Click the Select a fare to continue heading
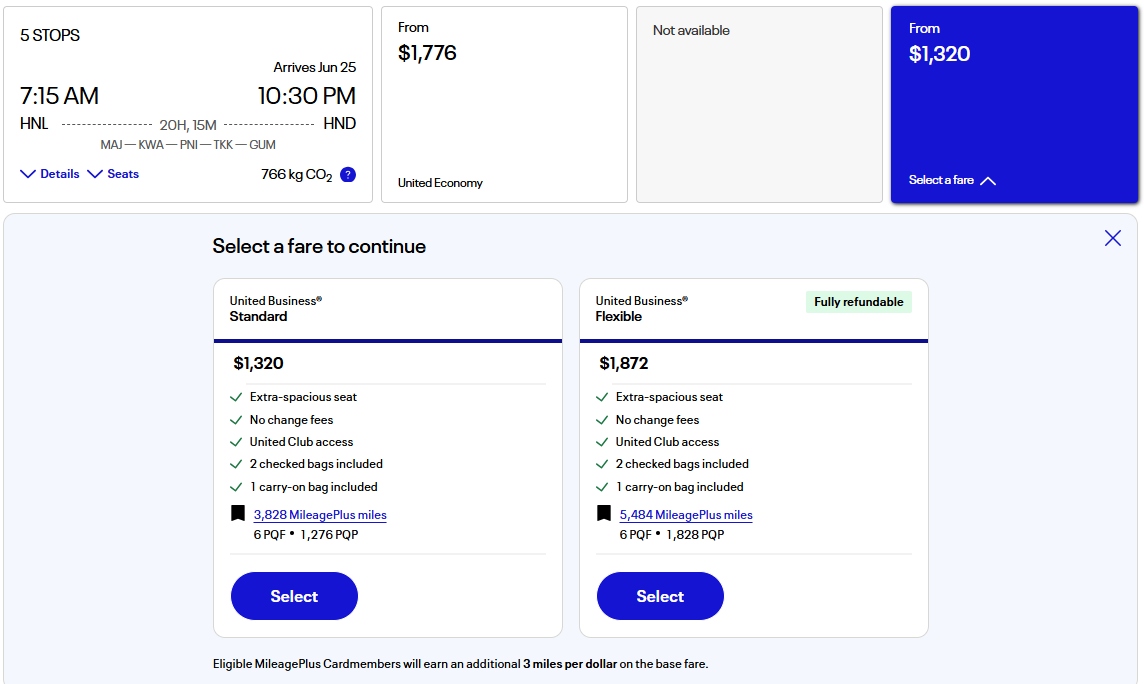This screenshot has width=1144, height=684. click(x=319, y=246)
